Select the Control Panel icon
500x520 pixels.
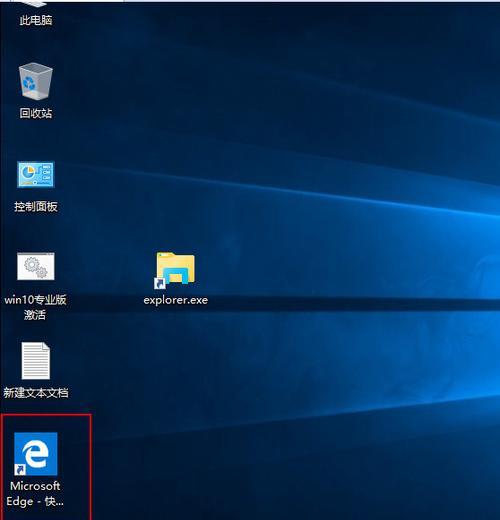pyautogui.click(x=36, y=174)
